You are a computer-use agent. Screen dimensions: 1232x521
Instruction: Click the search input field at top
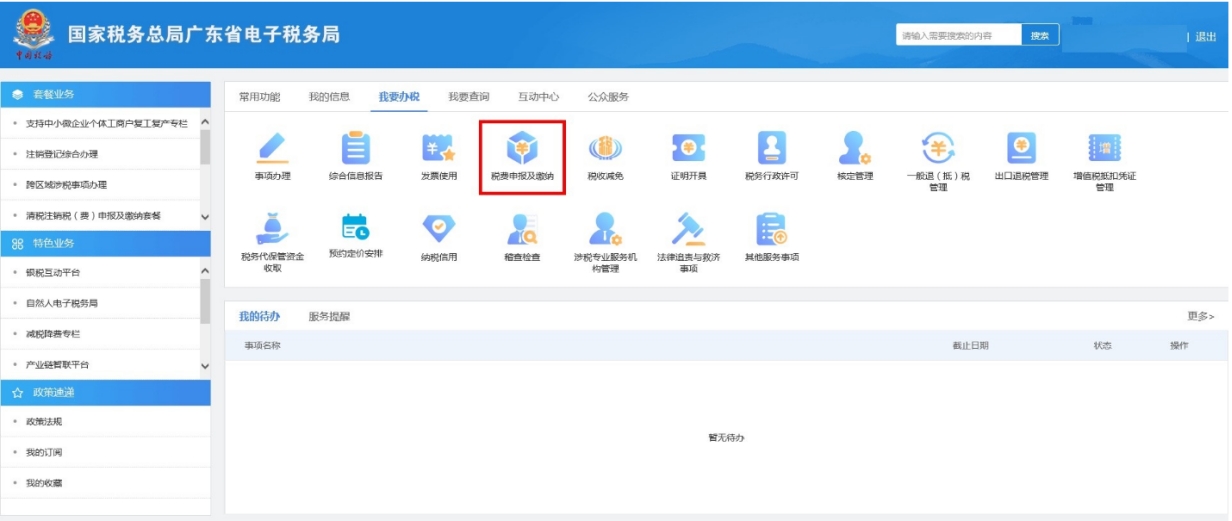coord(957,36)
